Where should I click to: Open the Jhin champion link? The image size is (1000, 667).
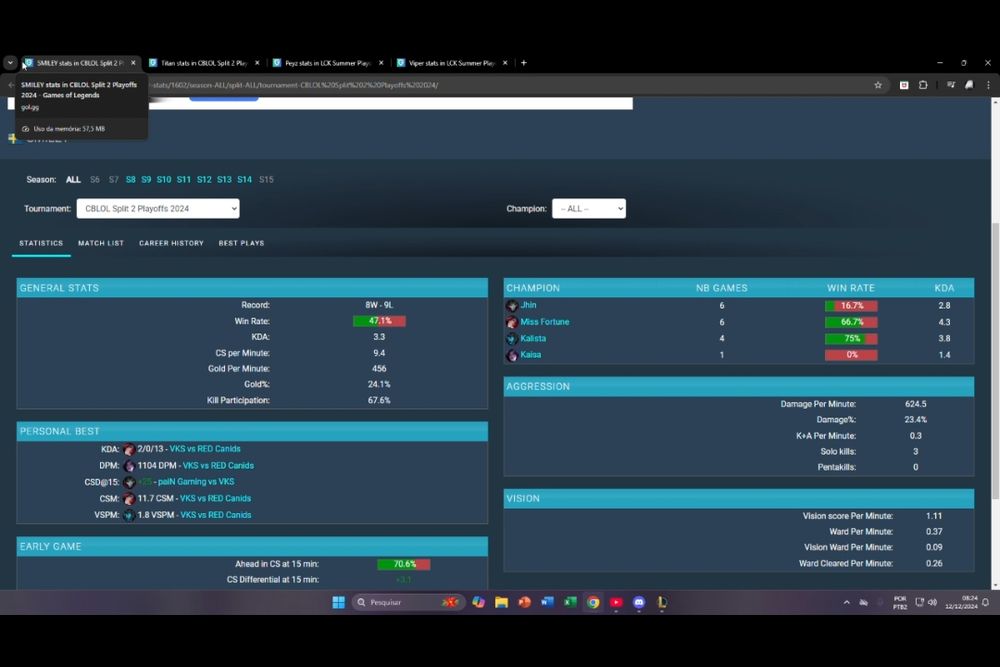pos(528,305)
